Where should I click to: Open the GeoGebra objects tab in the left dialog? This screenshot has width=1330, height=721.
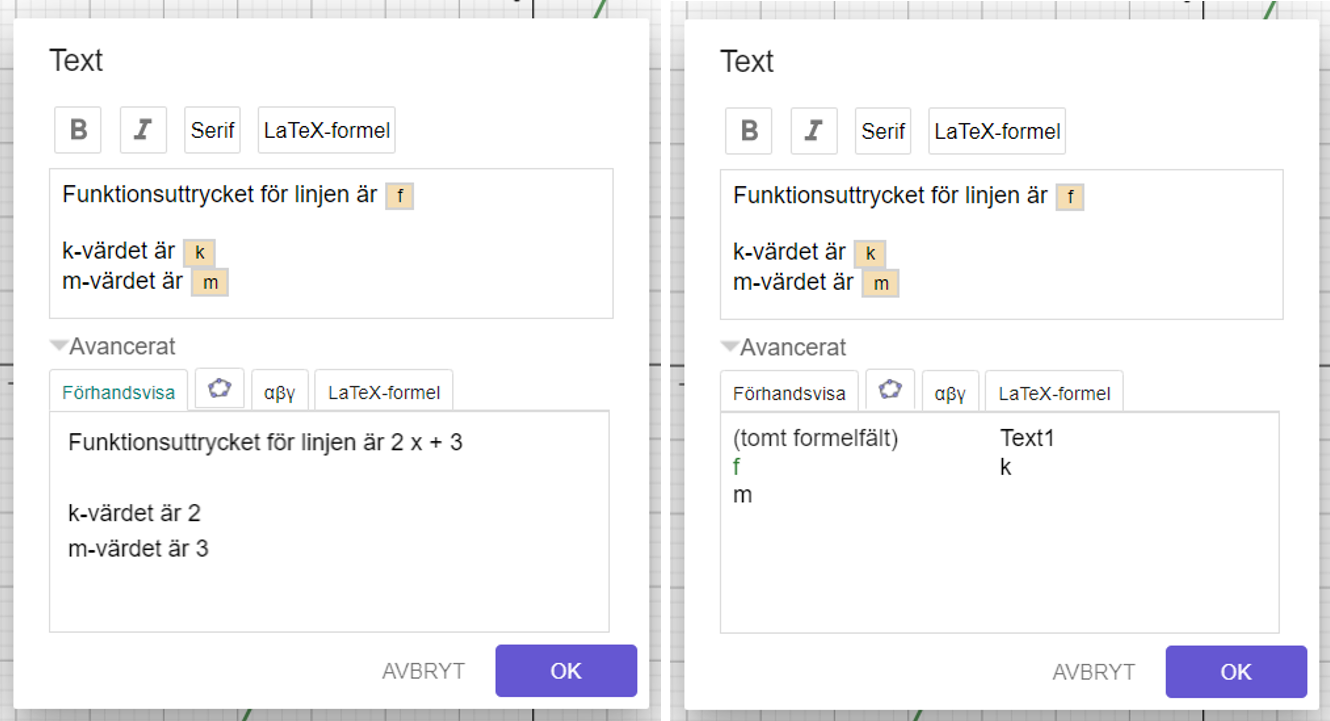pyautogui.click(x=220, y=390)
